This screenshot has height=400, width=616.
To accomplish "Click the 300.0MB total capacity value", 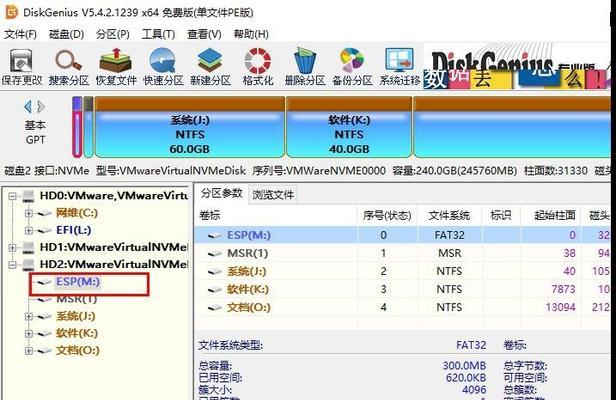I will [x=464, y=366].
